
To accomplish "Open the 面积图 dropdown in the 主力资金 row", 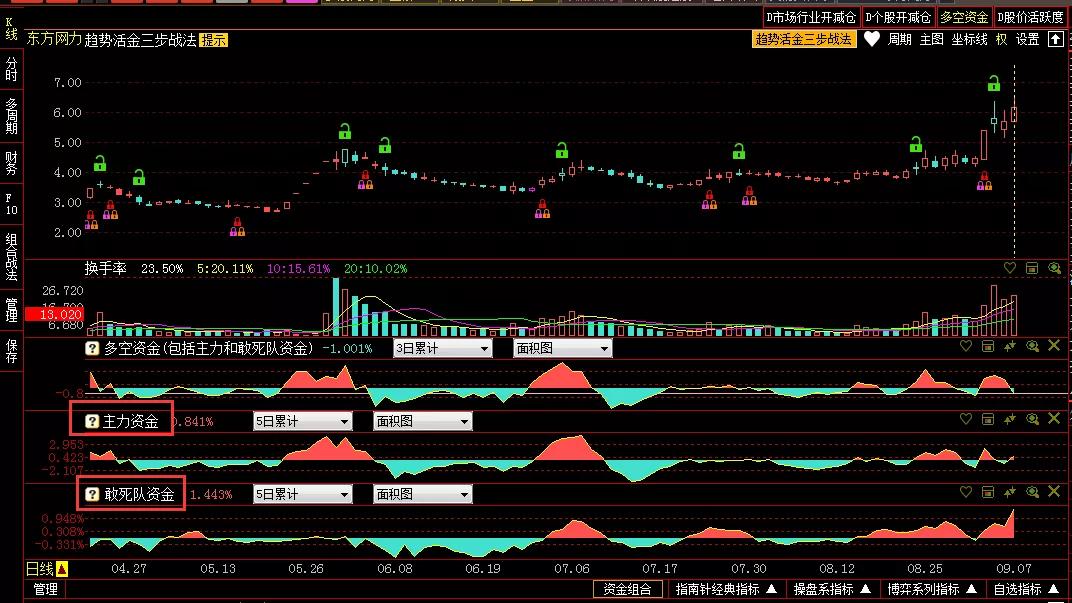I will pos(423,421).
